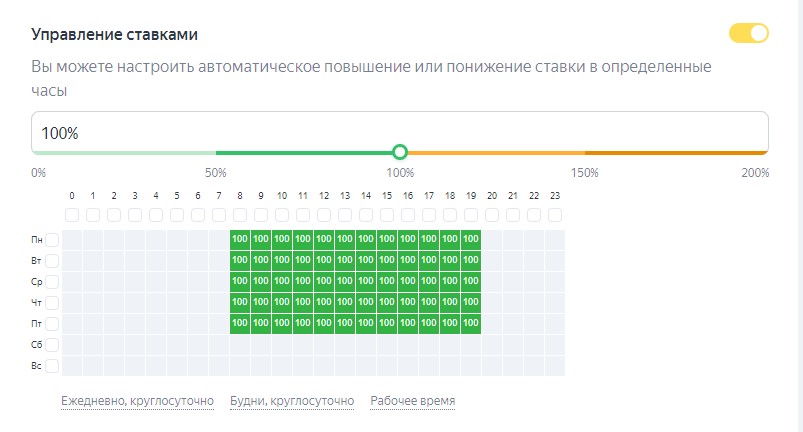The image size is (803, 432).
Task: Check the Sunday (Вс) row checkbox
Action: click(x=52, y=365)
